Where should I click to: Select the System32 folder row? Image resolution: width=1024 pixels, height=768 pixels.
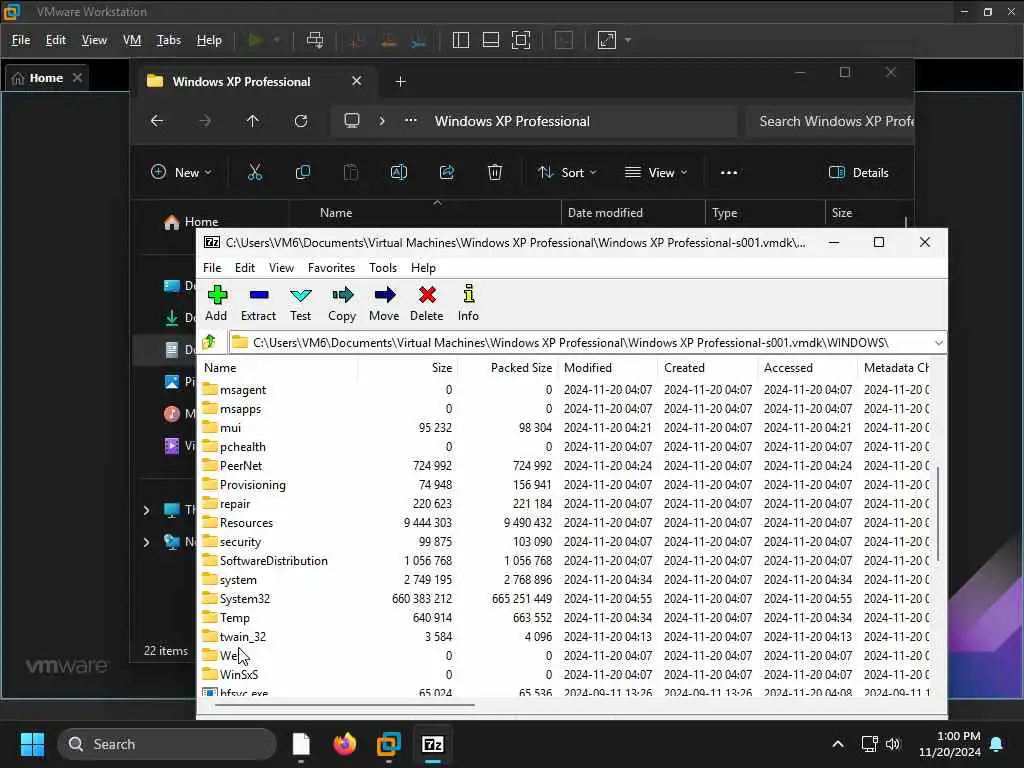(x=566, y=598)
